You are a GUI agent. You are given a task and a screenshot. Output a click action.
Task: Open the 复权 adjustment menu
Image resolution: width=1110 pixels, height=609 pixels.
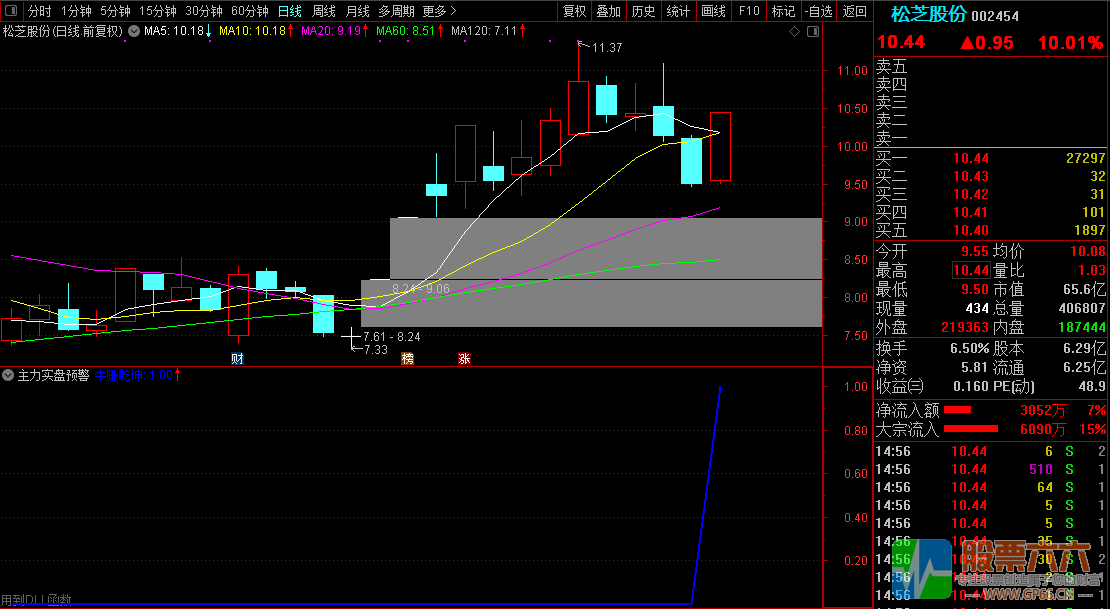[574, 11]
